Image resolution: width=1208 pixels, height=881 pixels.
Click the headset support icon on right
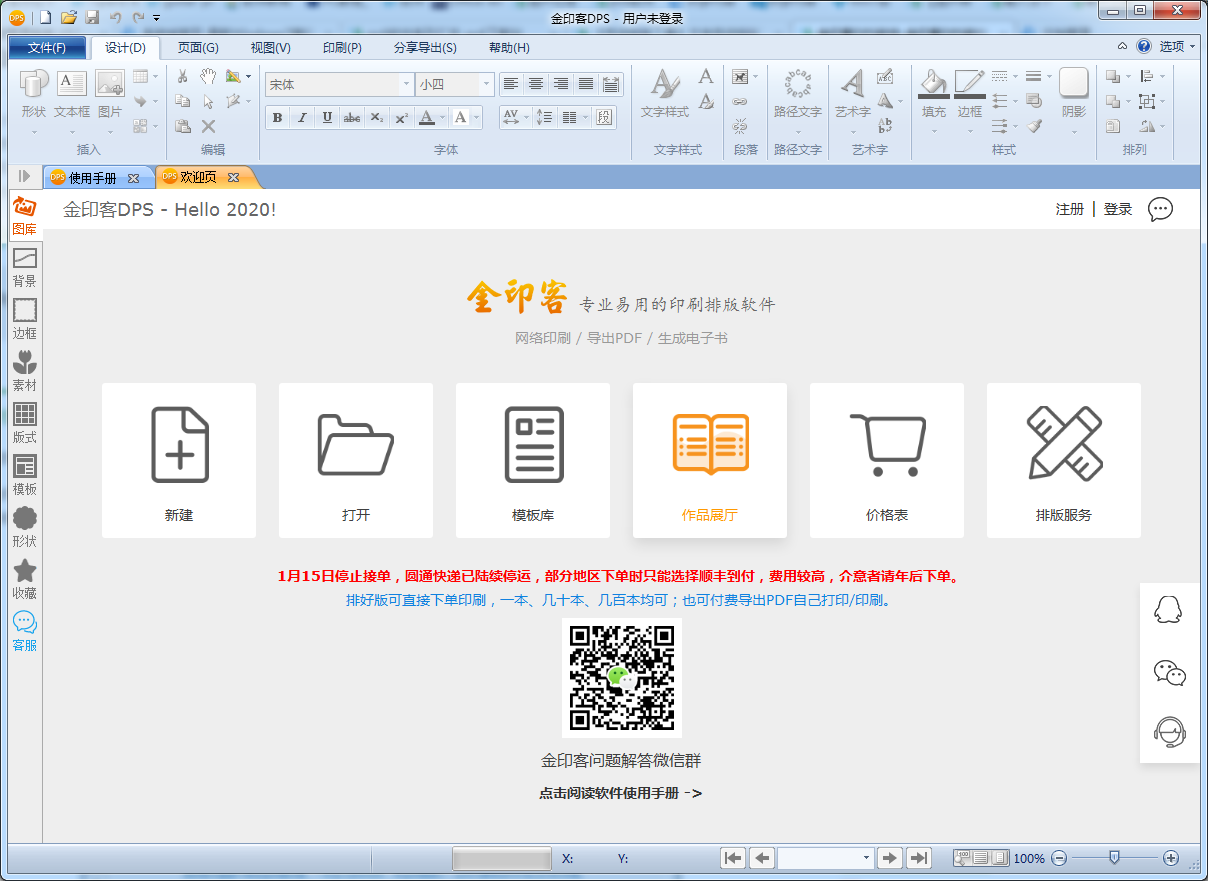click(x=1169, y=733)
